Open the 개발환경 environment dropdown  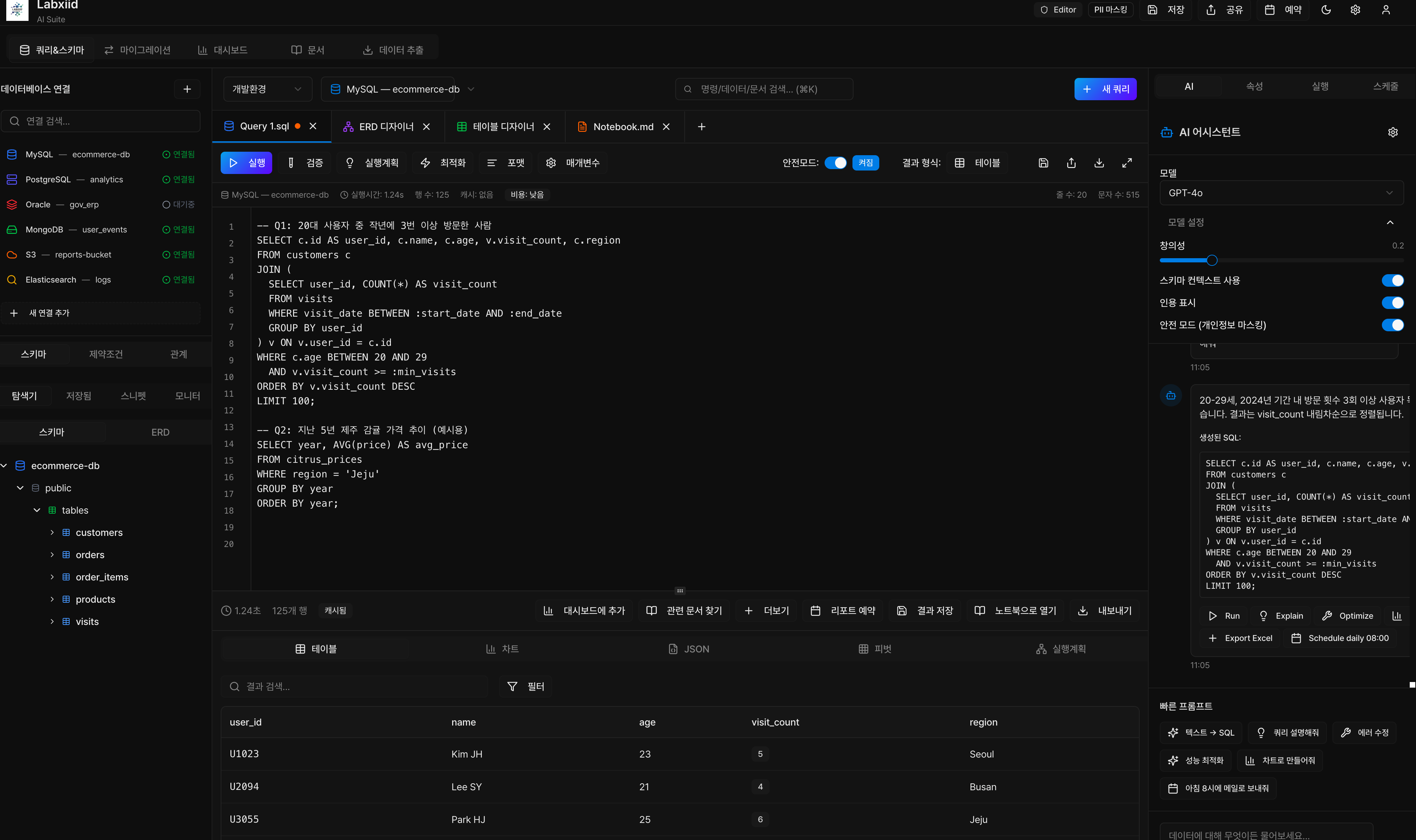coord(267,89)
